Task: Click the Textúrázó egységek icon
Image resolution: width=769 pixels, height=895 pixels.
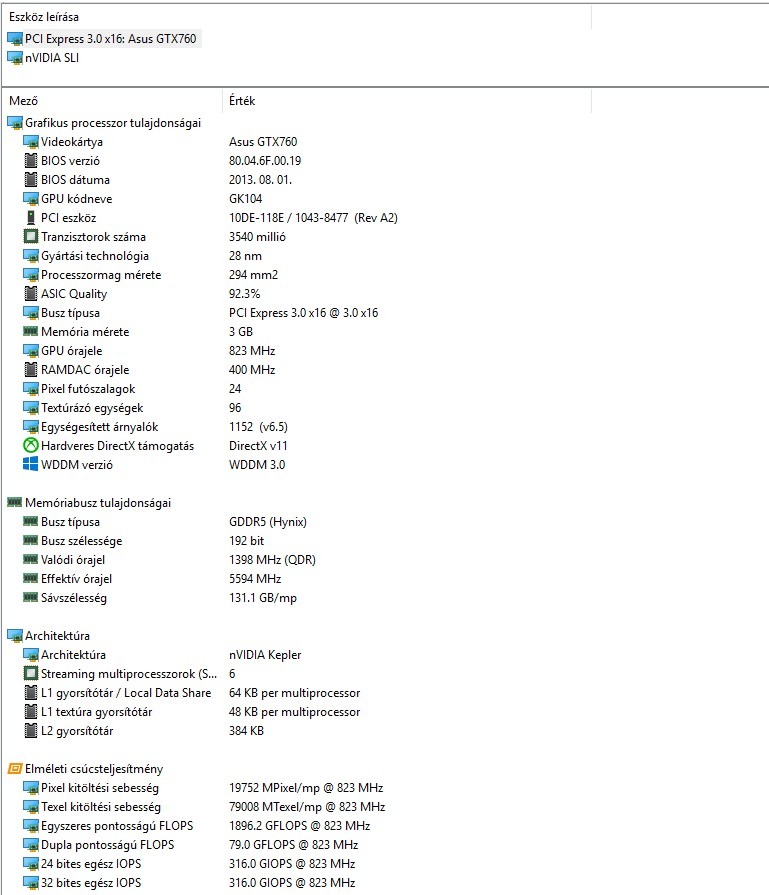Action: (31, 408)
